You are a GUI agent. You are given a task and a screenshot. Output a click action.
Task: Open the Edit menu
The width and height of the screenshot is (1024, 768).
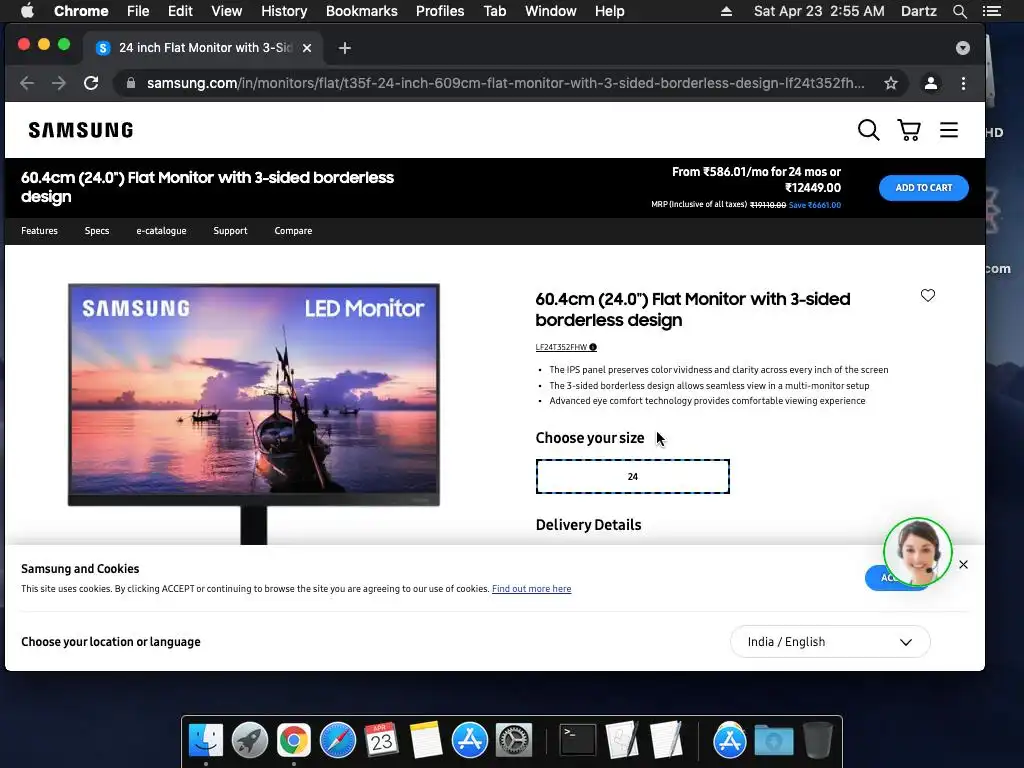[x=180, y=11]
